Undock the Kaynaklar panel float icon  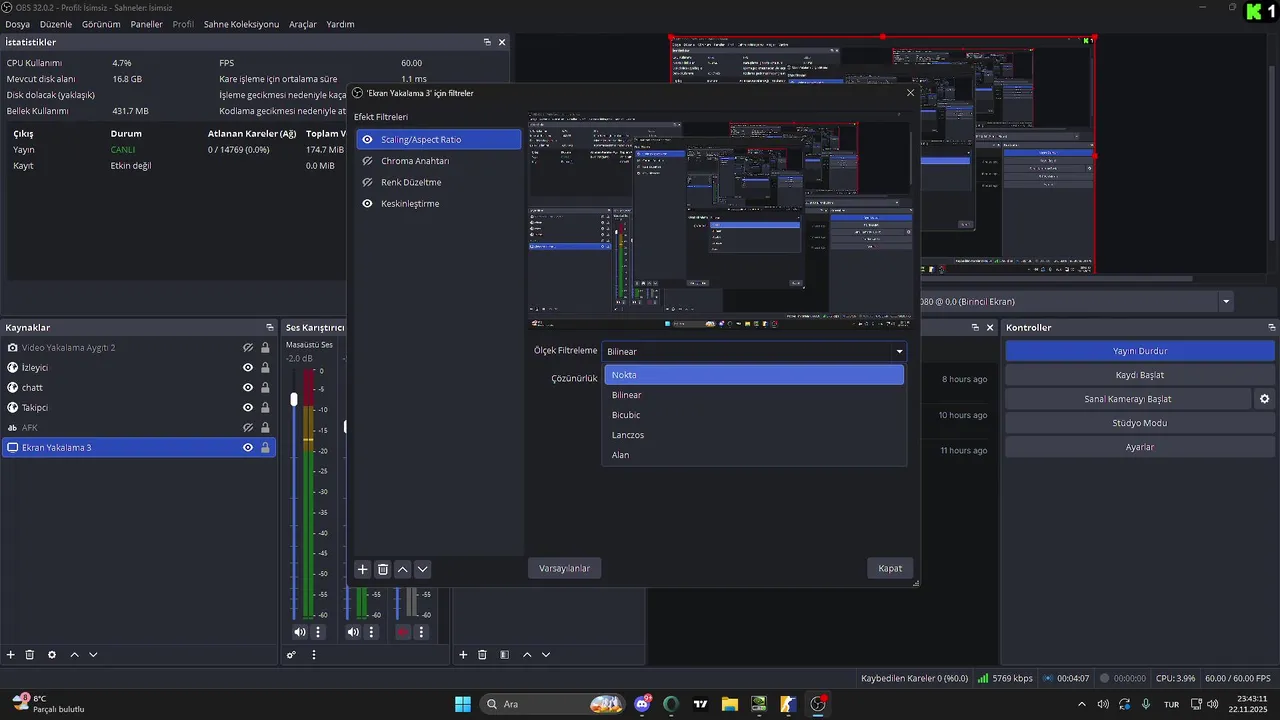pyautogui.click(x=269, y=328)
